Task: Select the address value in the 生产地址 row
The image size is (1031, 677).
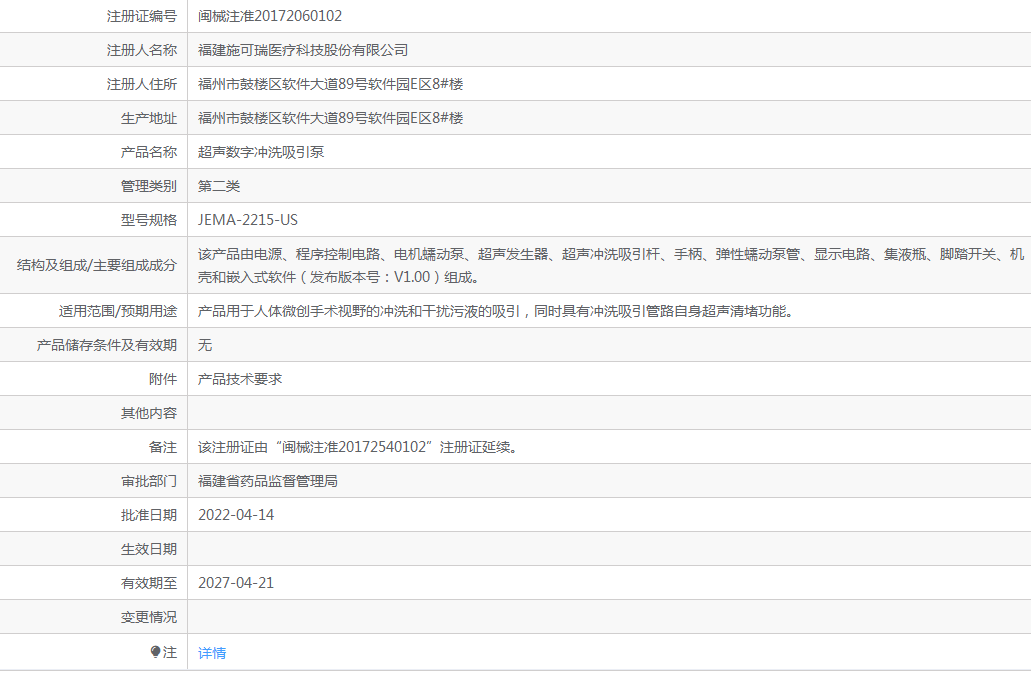Action: (x=331, y=118)
